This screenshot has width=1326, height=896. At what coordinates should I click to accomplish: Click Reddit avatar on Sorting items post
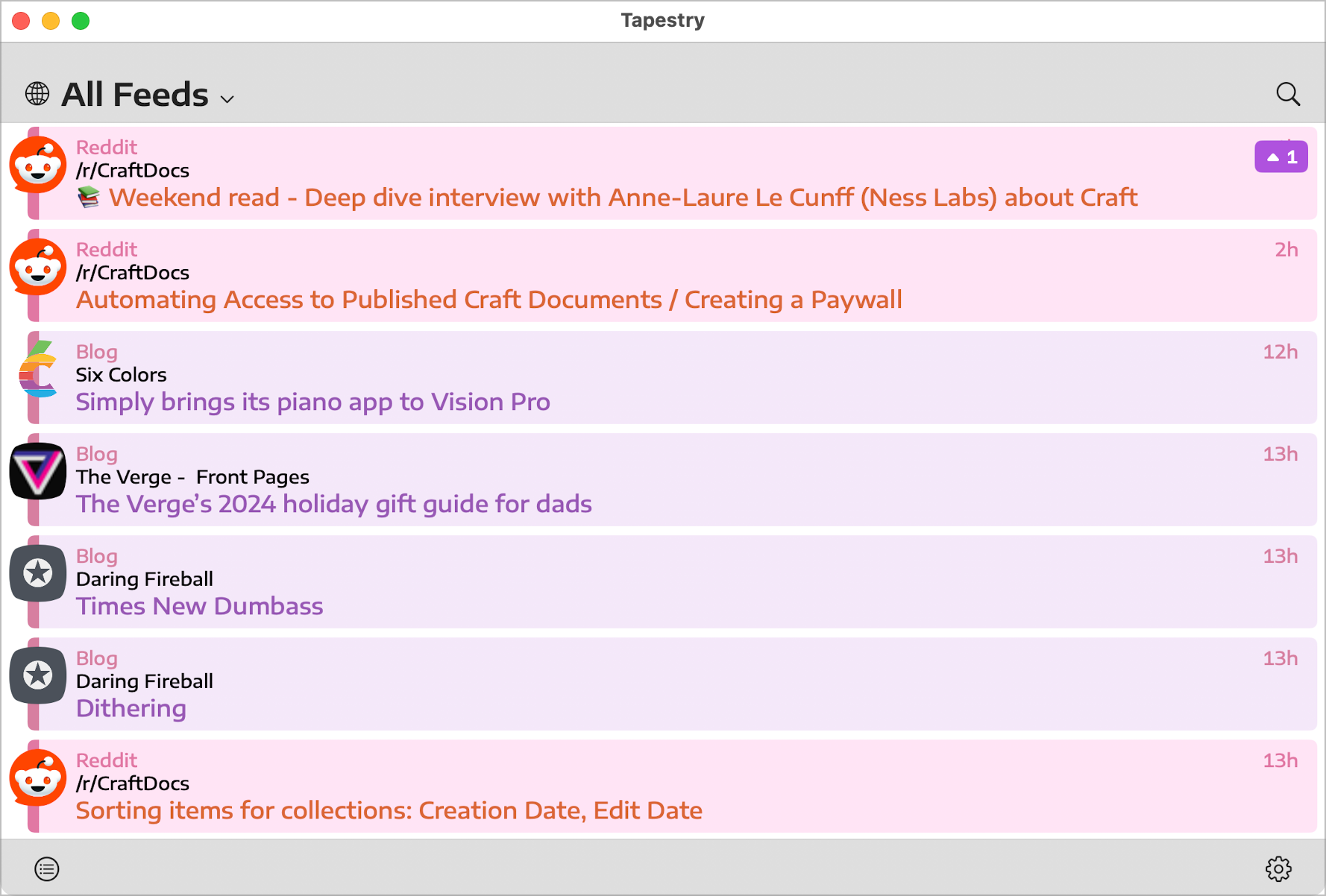[x=37, y=777]
